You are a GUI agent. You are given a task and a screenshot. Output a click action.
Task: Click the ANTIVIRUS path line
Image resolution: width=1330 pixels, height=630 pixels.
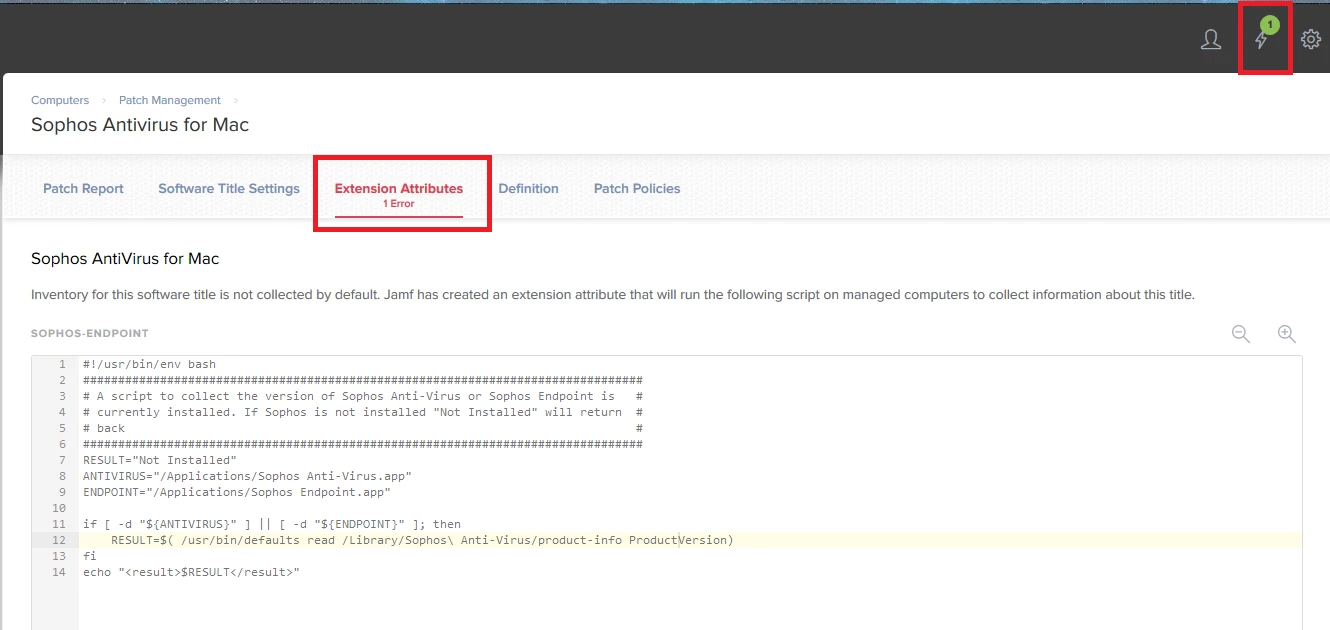(247, 476)
